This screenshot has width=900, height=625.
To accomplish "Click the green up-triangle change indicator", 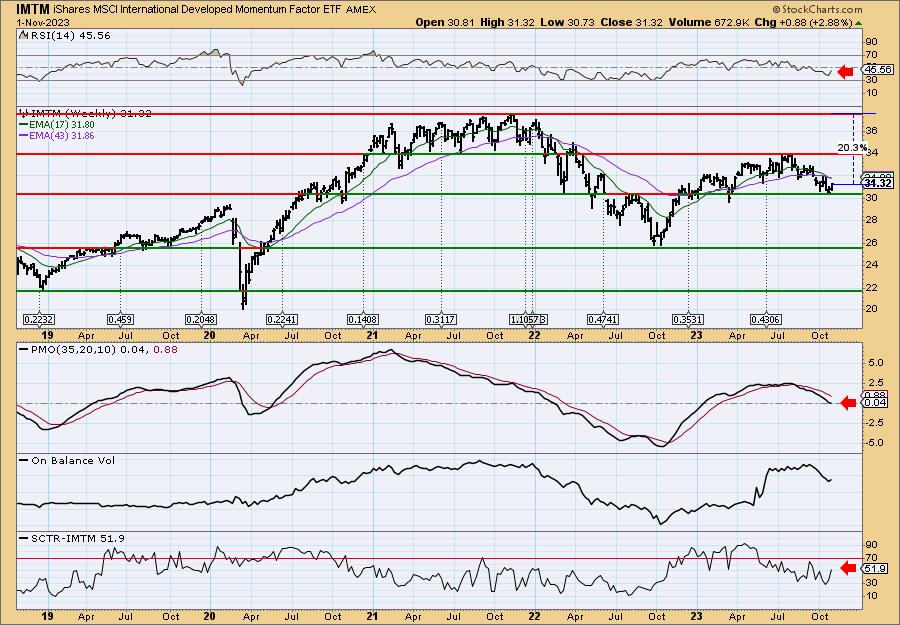I will click(859, 23).
